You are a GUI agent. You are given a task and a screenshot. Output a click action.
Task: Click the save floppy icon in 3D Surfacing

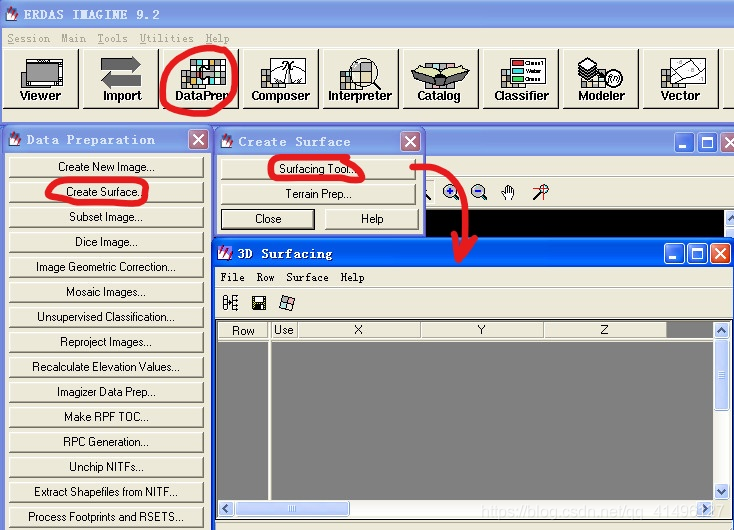(259, 303)
